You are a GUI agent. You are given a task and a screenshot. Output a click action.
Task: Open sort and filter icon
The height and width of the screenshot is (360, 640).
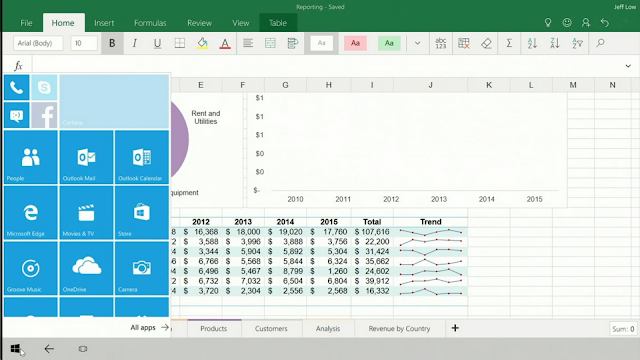[x=577, y=43]
